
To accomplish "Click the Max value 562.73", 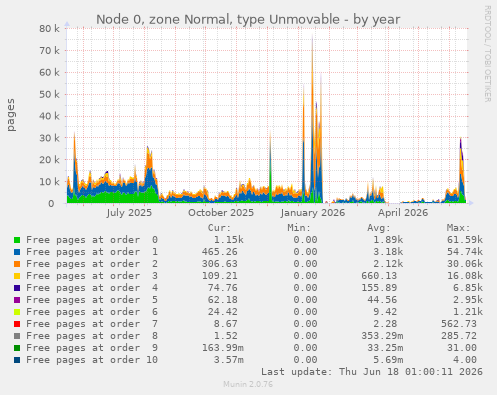I will click(459, 324).
